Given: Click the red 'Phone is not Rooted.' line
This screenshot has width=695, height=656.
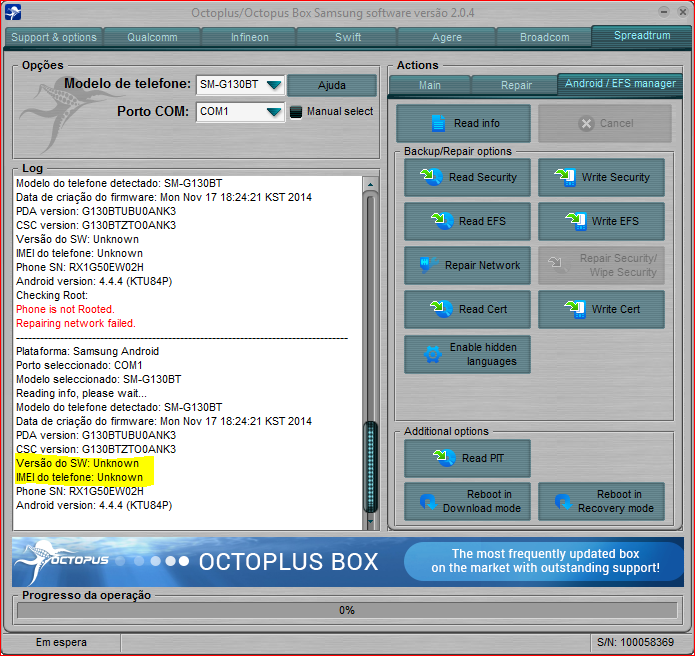Looking at the screenshot, I should point(65,309).
